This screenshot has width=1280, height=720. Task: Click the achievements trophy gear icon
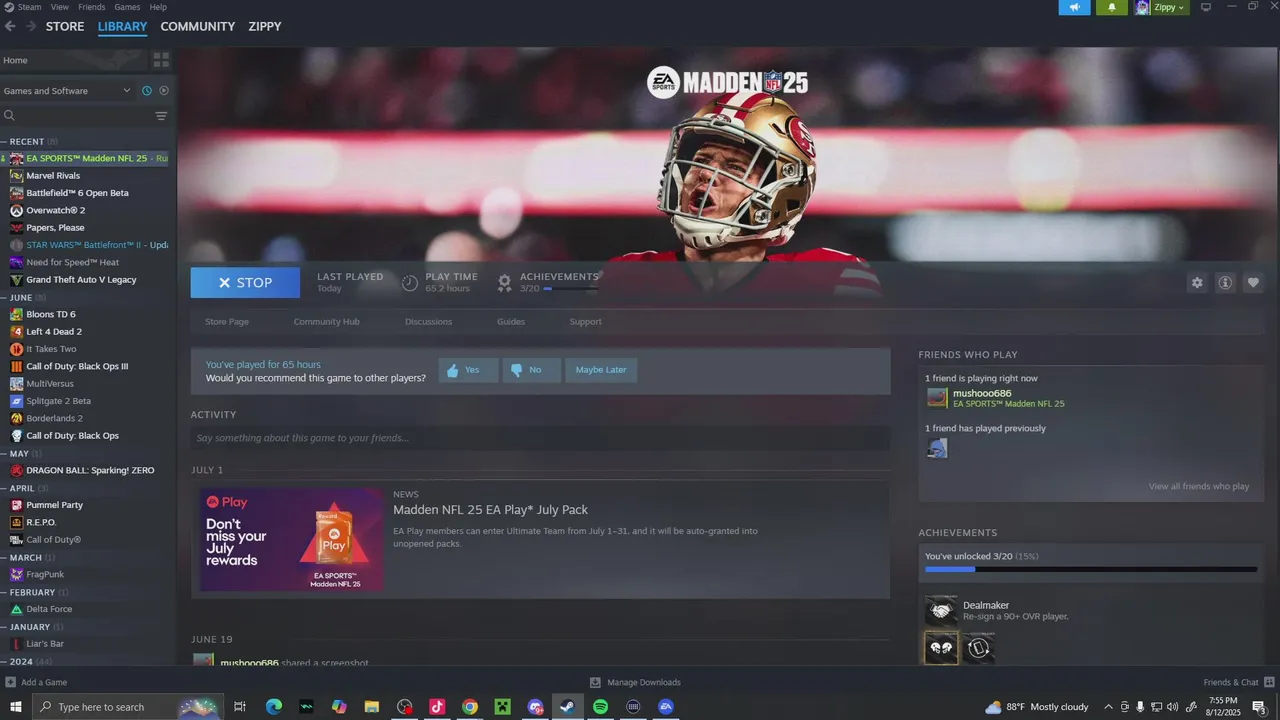(504, 283)
